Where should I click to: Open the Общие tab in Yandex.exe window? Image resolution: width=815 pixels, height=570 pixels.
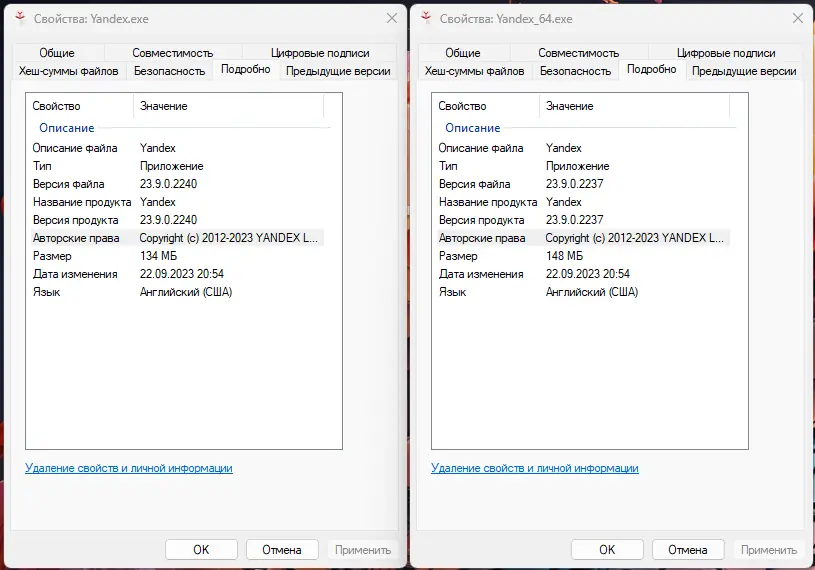tap(58, 53)
